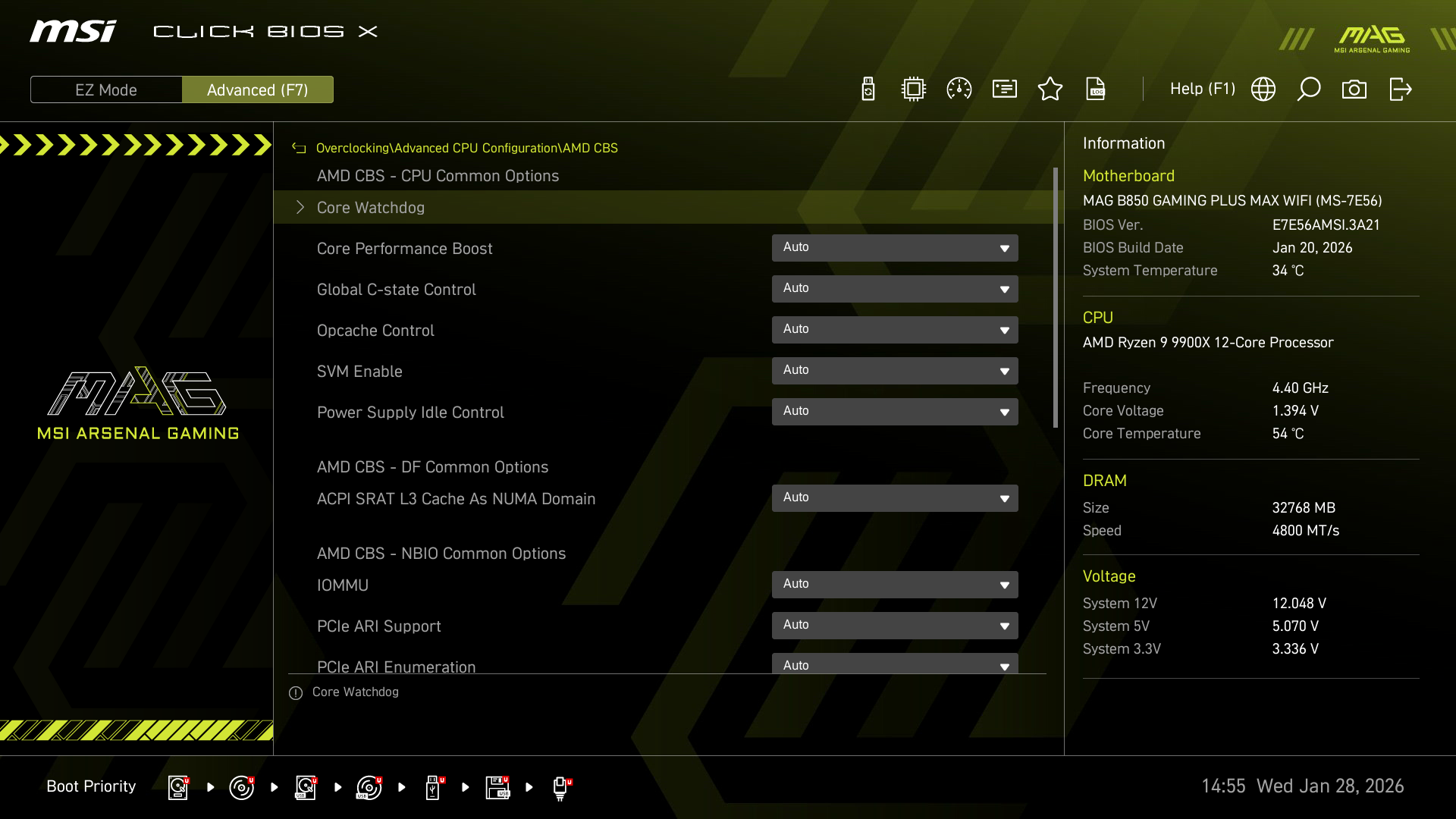The image size is (1456, 819).
Task: Click the language globe icon
Action: 1263,89
